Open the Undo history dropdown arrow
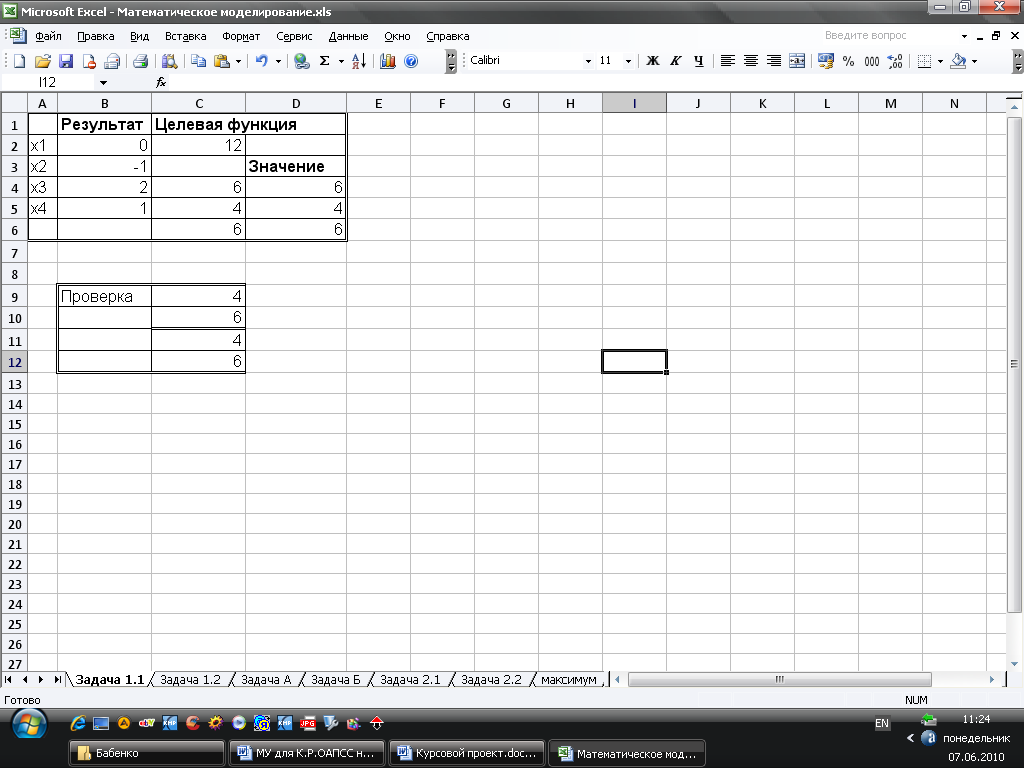1024x768 pixels. (x=278, y=61)
